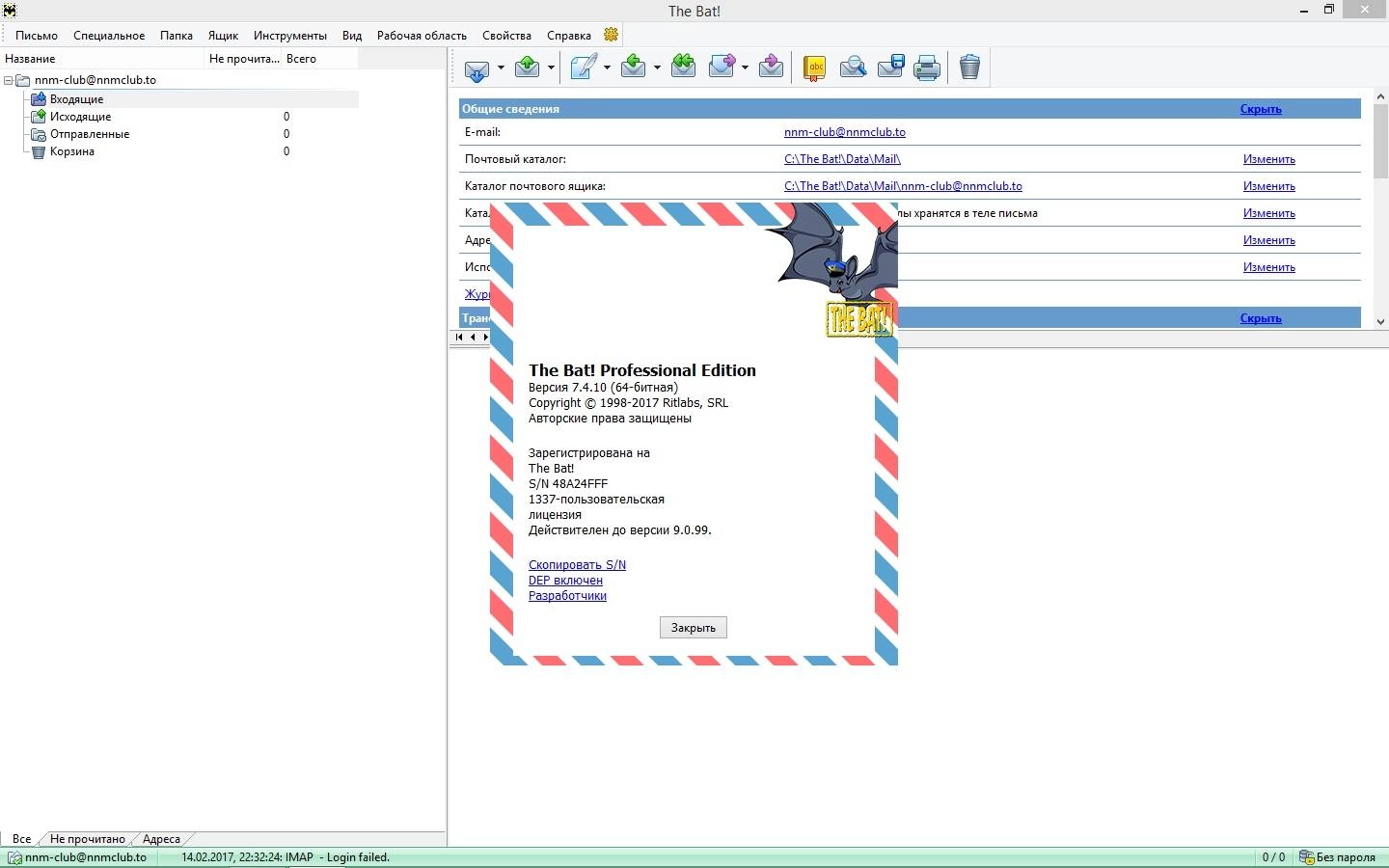Open the Свойства menu
Viewport: 1389px width, 868px height.
[506, 36]
